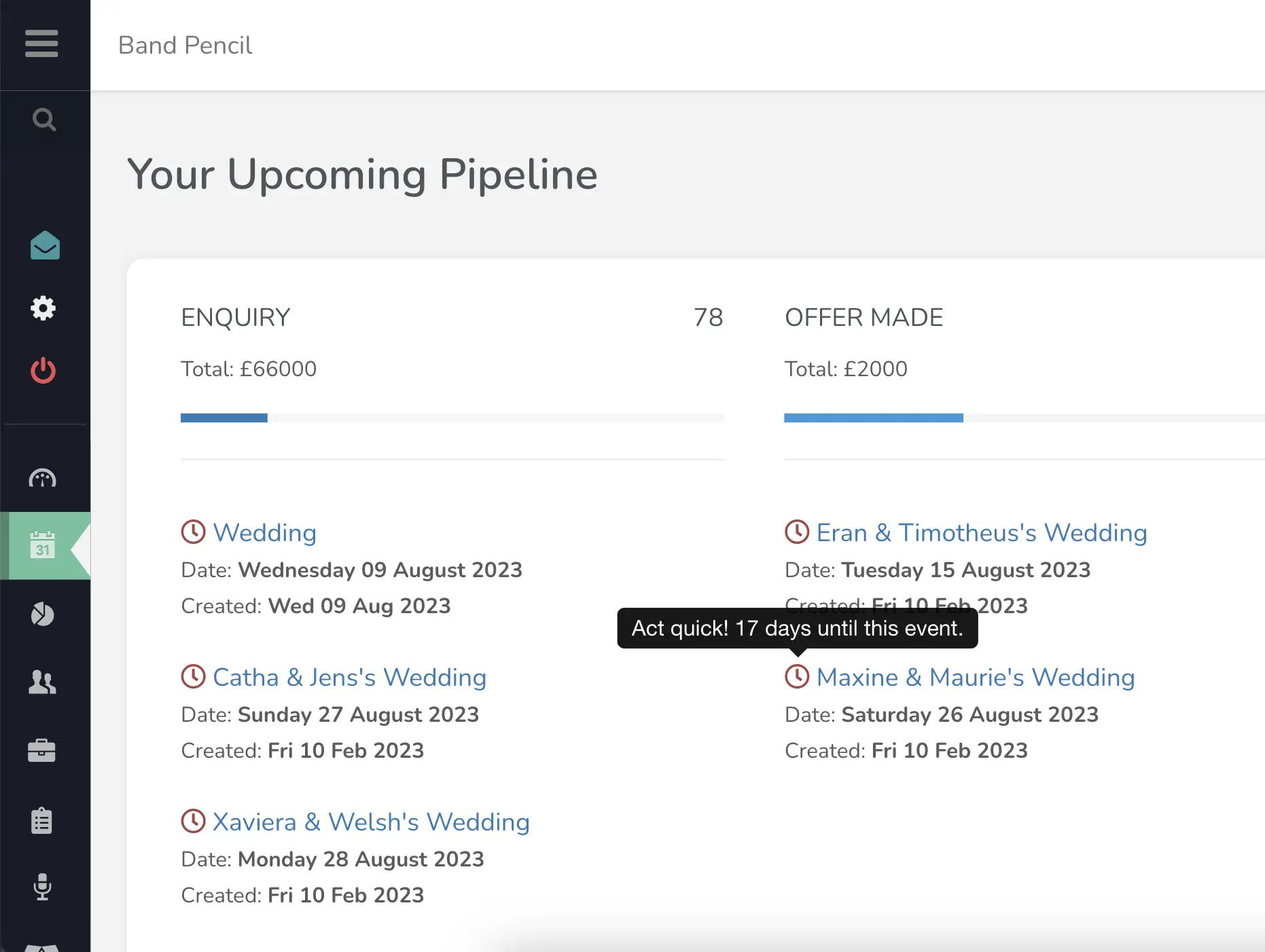
Task: Click clock icon beside Wedding enquiry
Action: (x=194, y=532)
